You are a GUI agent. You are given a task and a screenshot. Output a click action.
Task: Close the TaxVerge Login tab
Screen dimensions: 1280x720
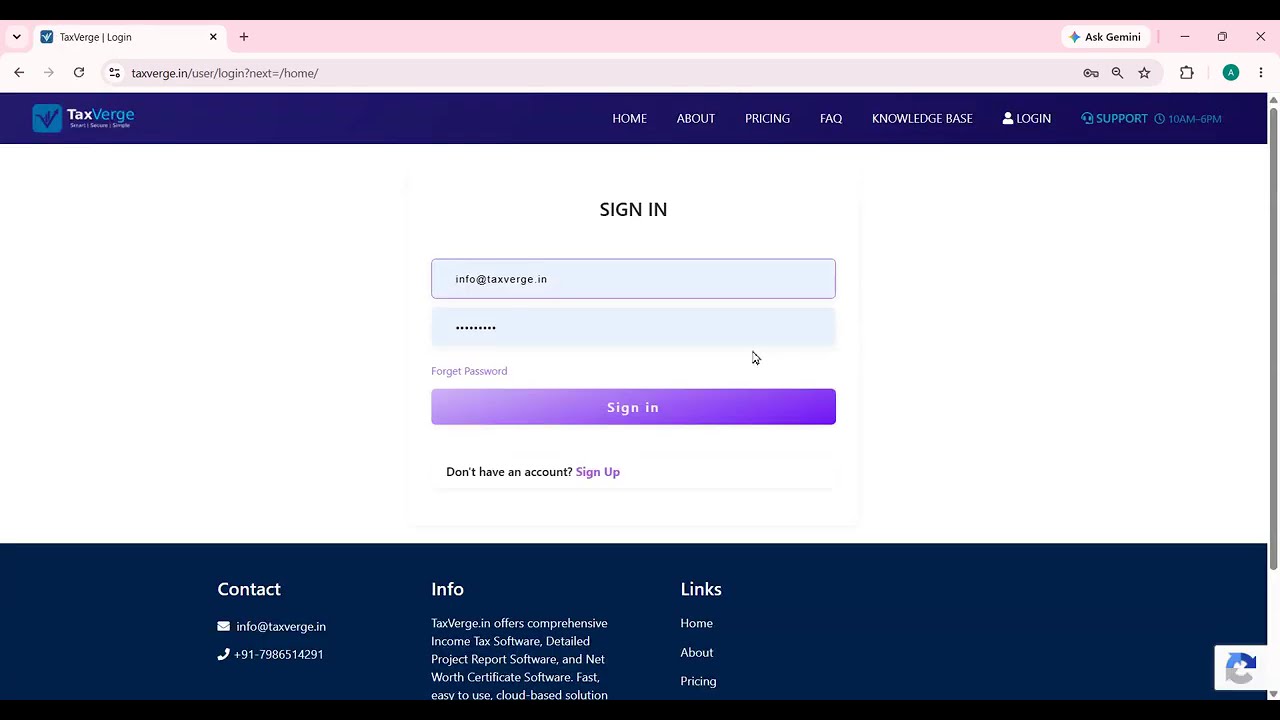pos(213,37)
